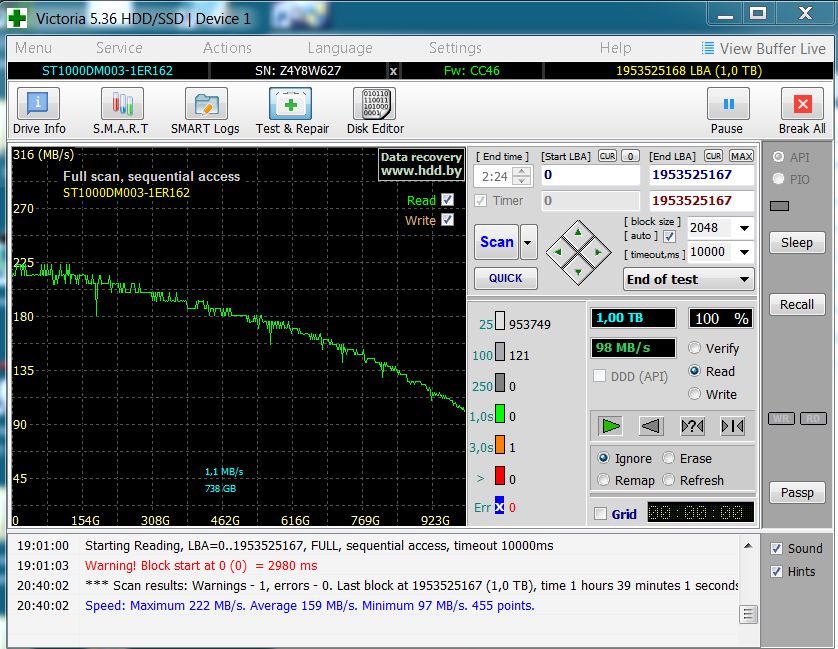Open the Service menu

[119, 48]
